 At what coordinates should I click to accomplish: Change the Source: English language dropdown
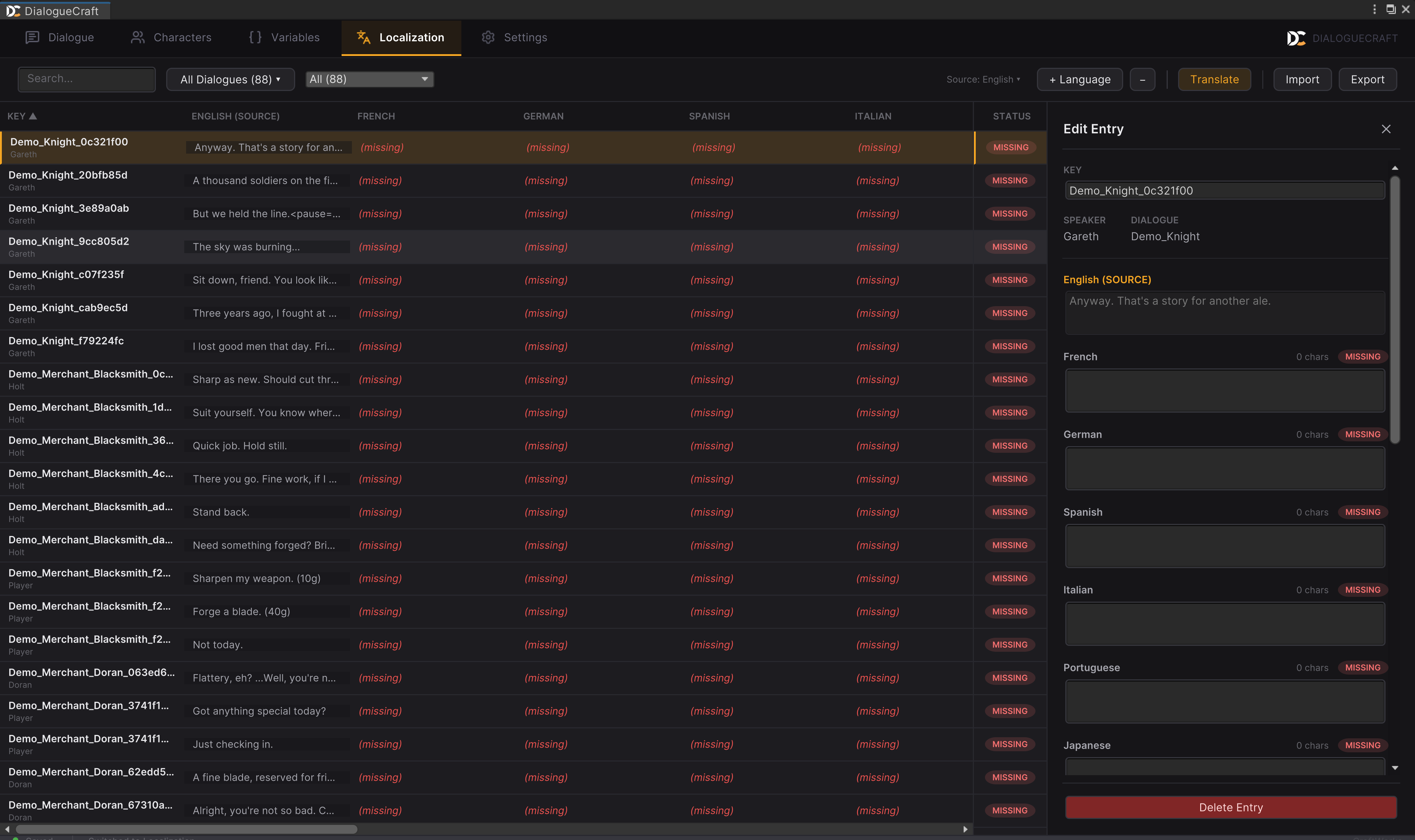983,79
